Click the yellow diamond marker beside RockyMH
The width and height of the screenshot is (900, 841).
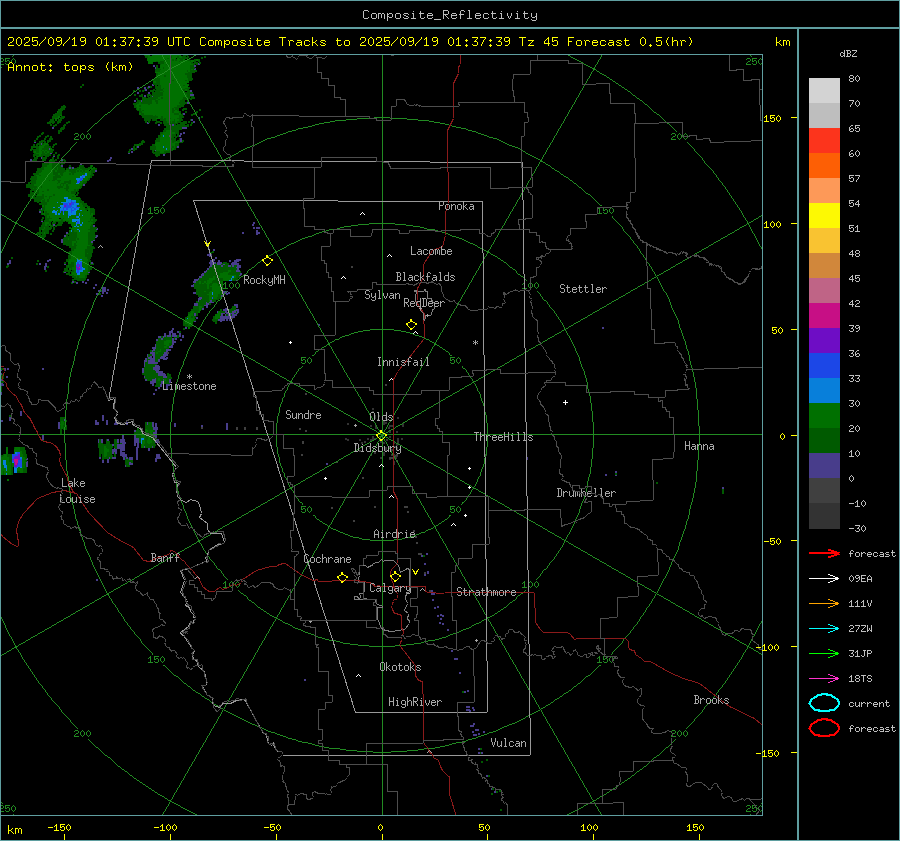[x=267, y=260]
